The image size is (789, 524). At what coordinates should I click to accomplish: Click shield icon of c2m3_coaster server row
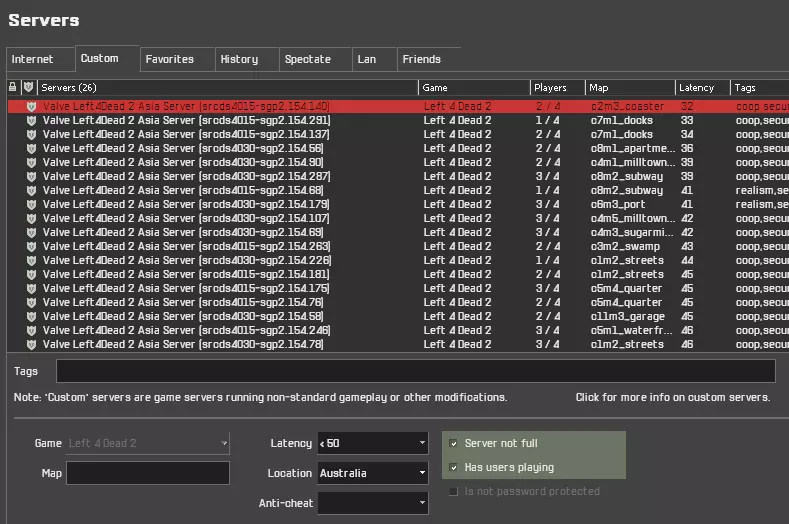click(32, 106)
